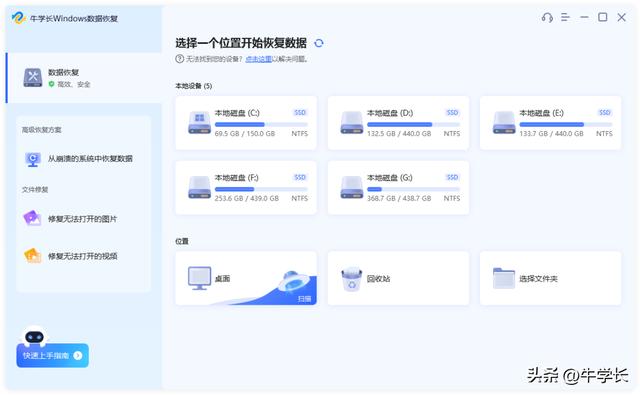Click the desktop monitor icon
Image resolution: width=640 pixels, height=395 pixels.
(200, 278)
